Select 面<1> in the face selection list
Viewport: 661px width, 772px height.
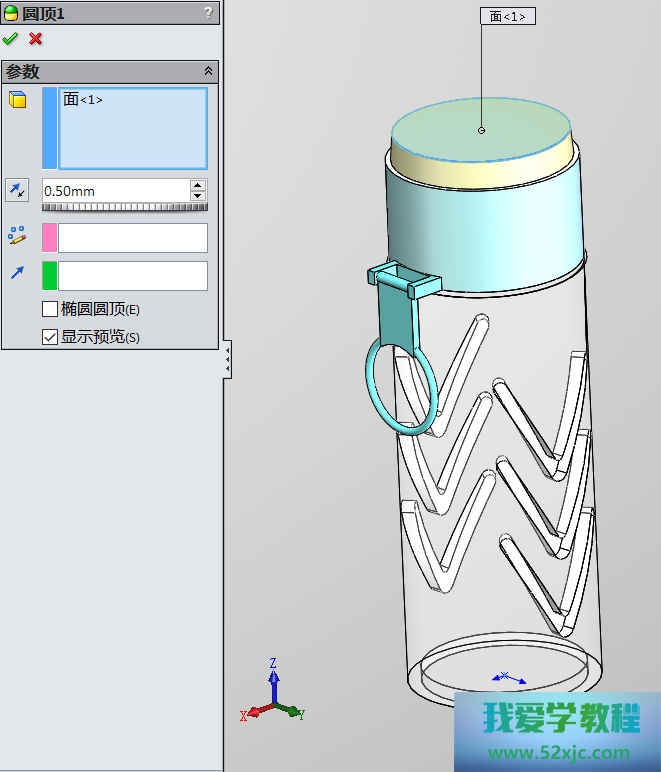(83, 100)
